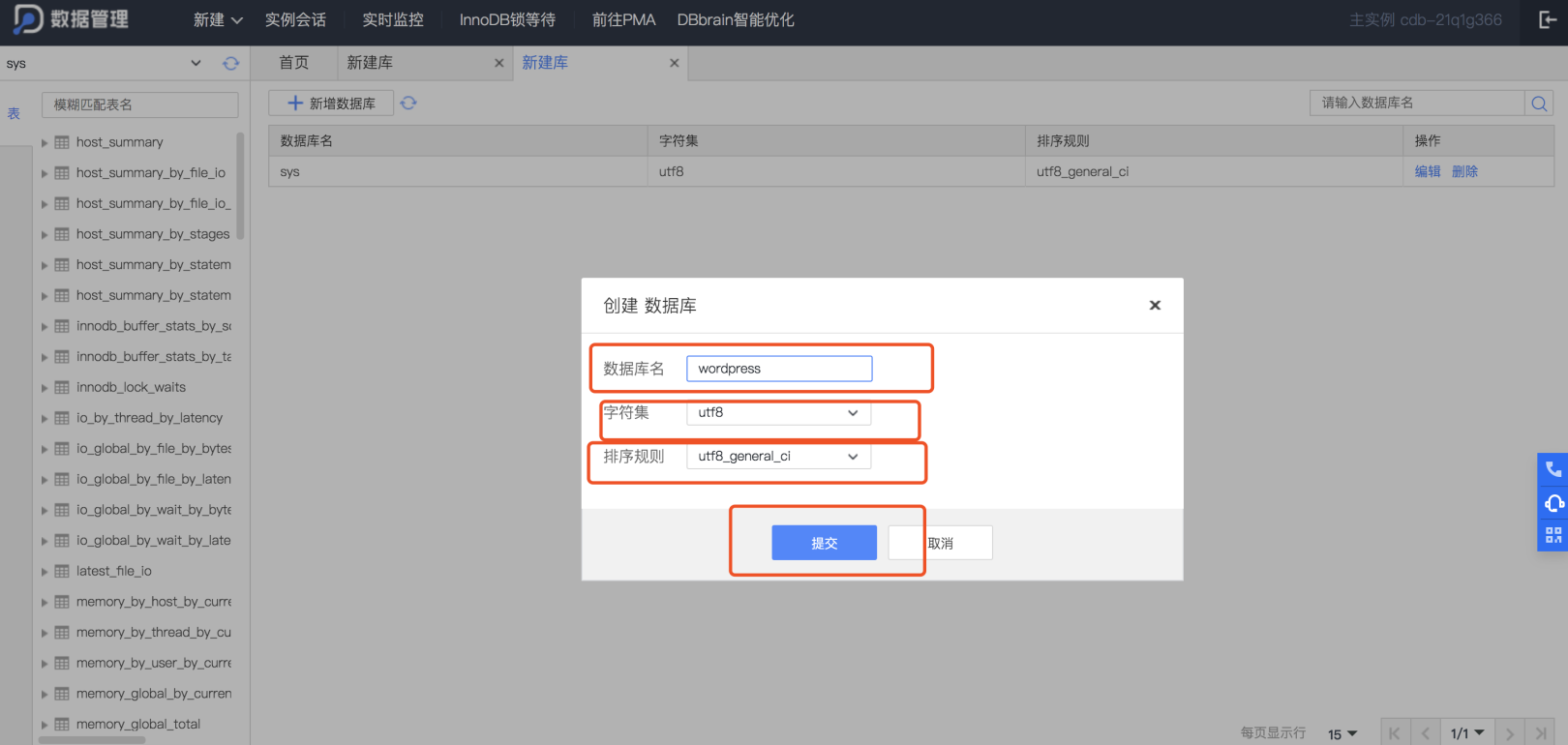1568x745 pixels.
Task: Open the rows-per-page 15 dropdown
Action: [1342, 734]
